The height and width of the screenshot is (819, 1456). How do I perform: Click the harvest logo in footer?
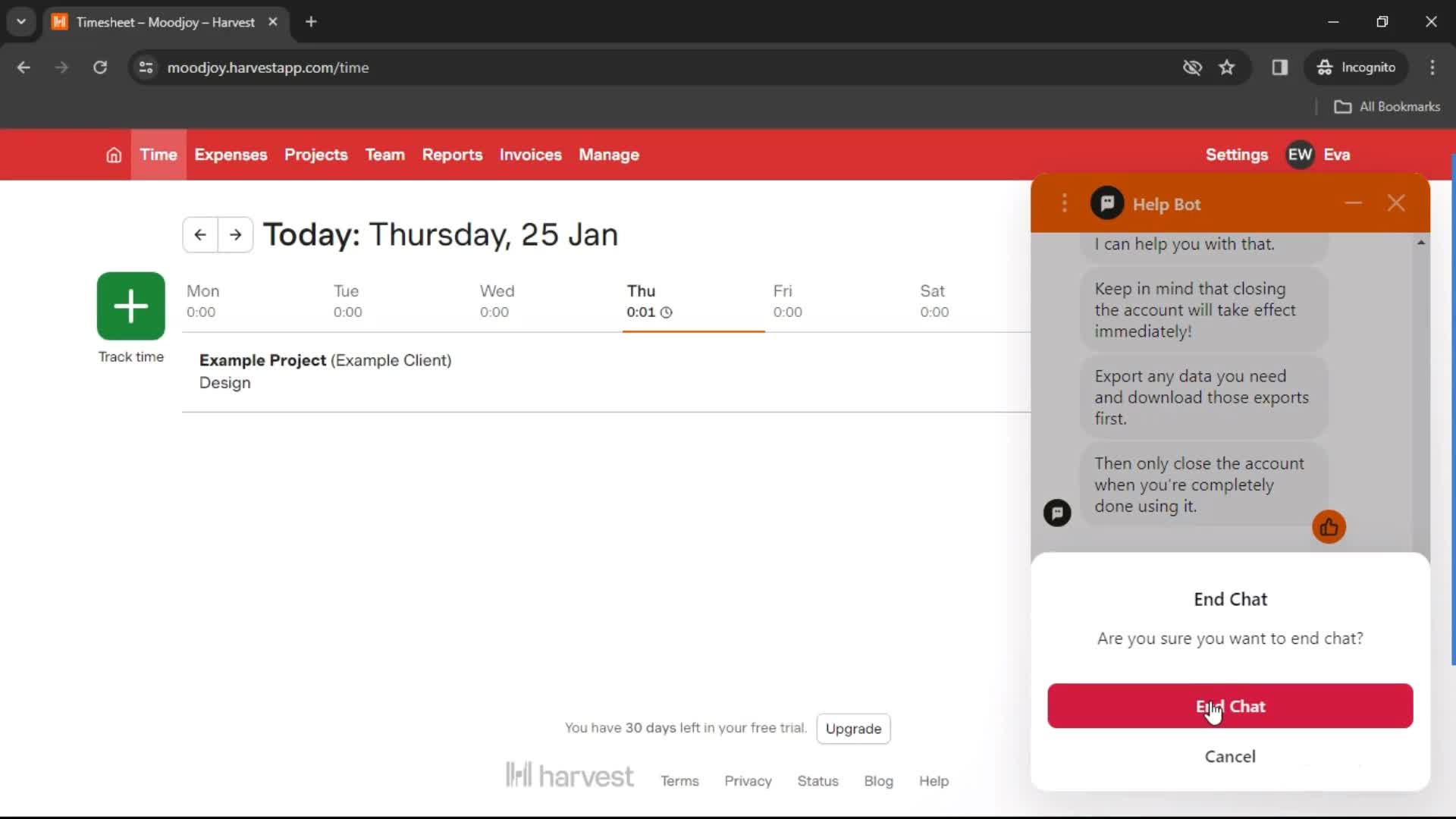570,775
